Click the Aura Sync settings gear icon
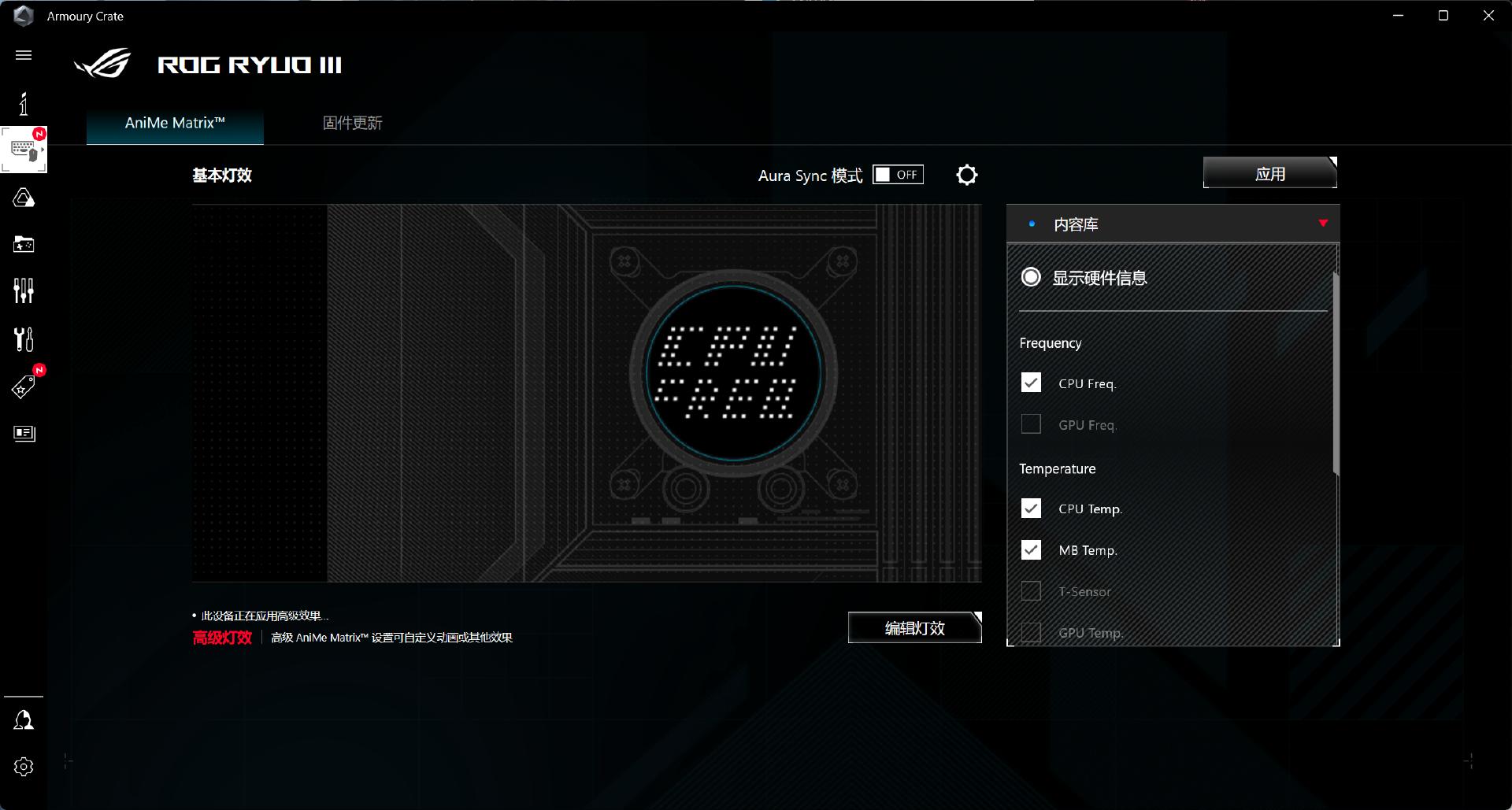 967,175
